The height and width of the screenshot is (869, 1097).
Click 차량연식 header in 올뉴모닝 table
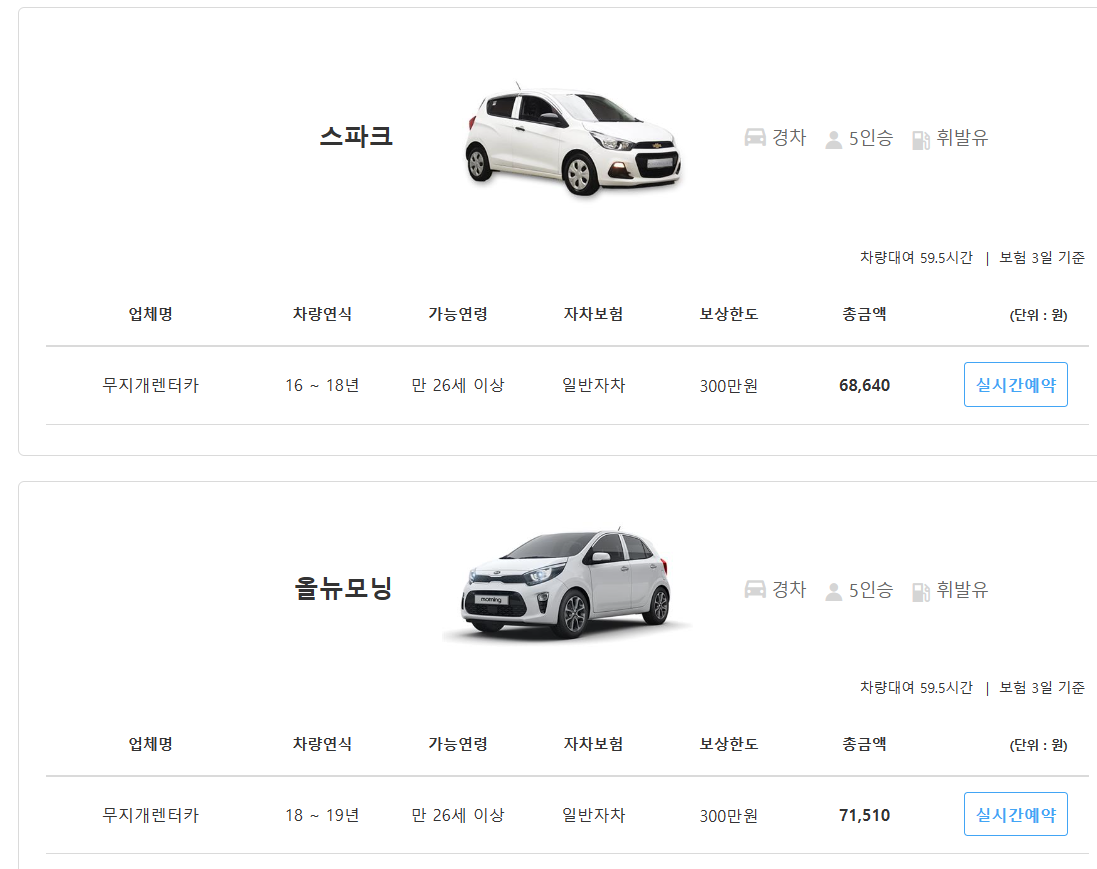(x=322, y=744)
